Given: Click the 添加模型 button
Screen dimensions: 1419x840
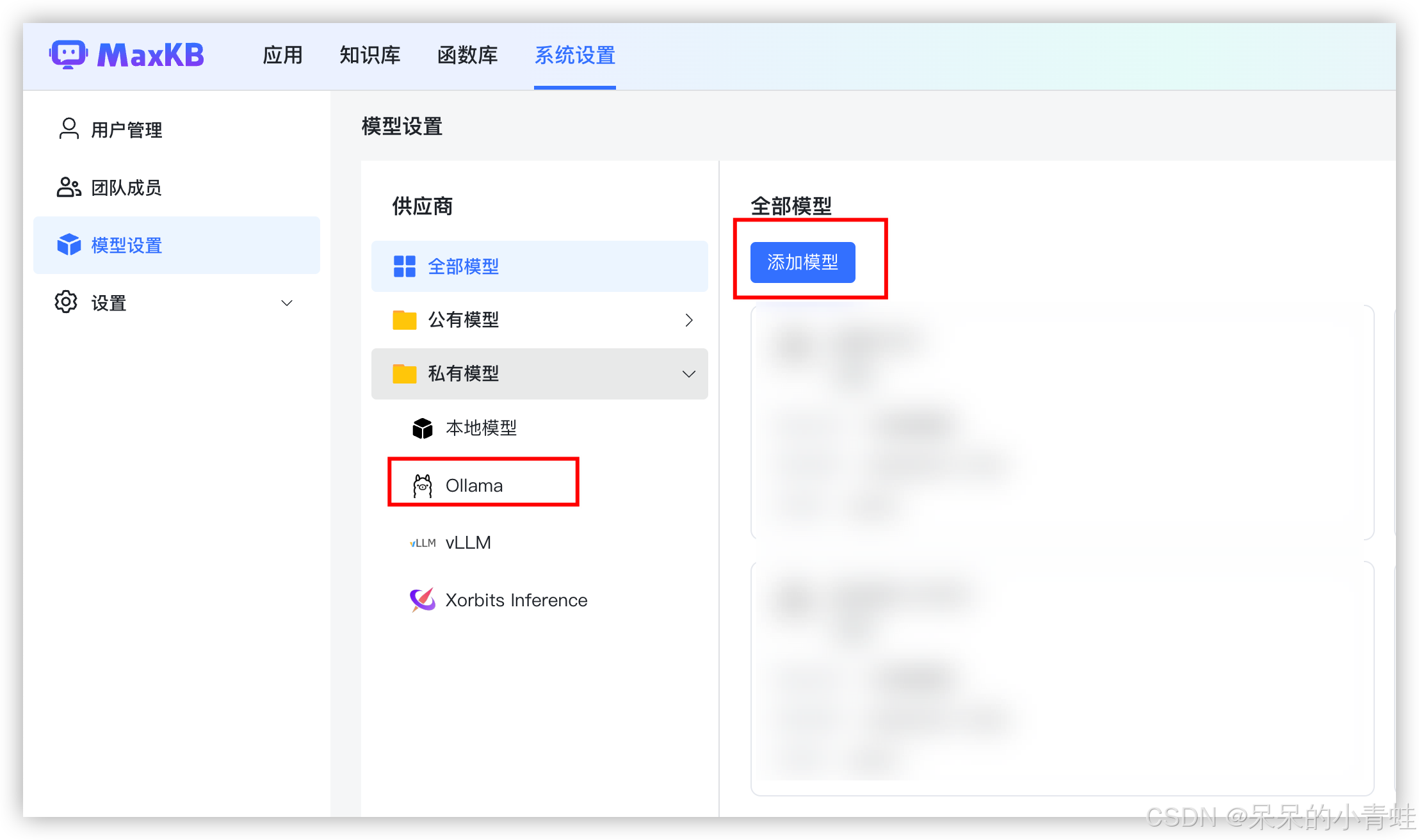Looking at the screenshot, I should tap(802, 262).
